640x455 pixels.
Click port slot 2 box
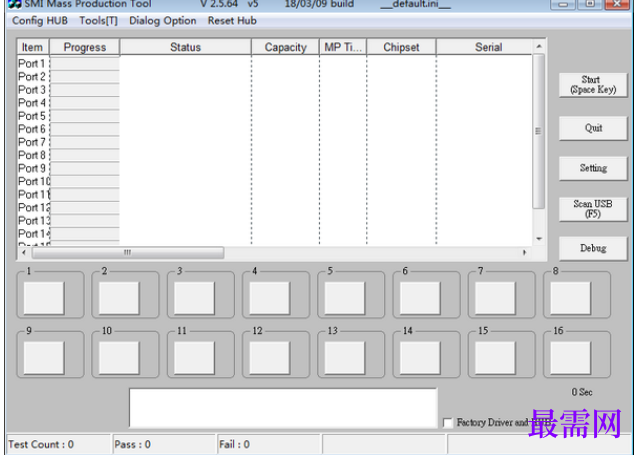(119, 298)
